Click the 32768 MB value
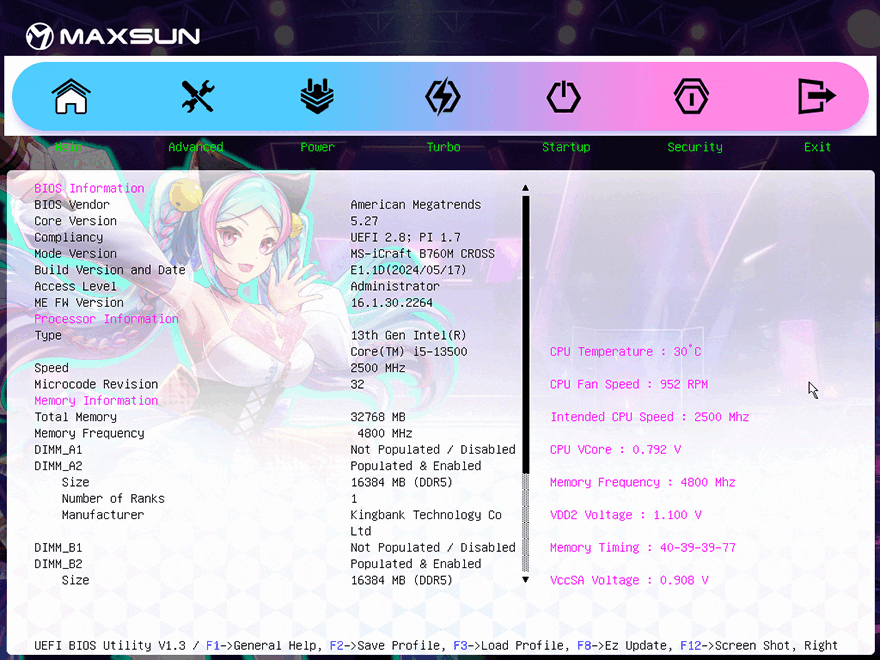 pos(378,417)
